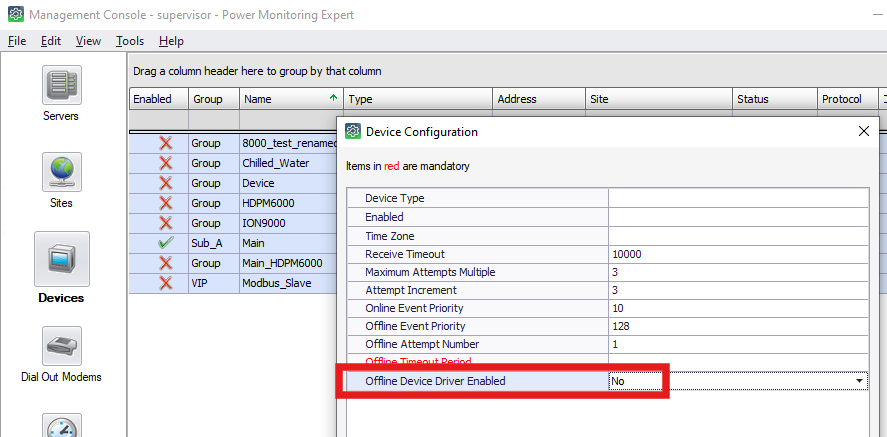Click the Sub_A group cell

[x=214, y=243]
